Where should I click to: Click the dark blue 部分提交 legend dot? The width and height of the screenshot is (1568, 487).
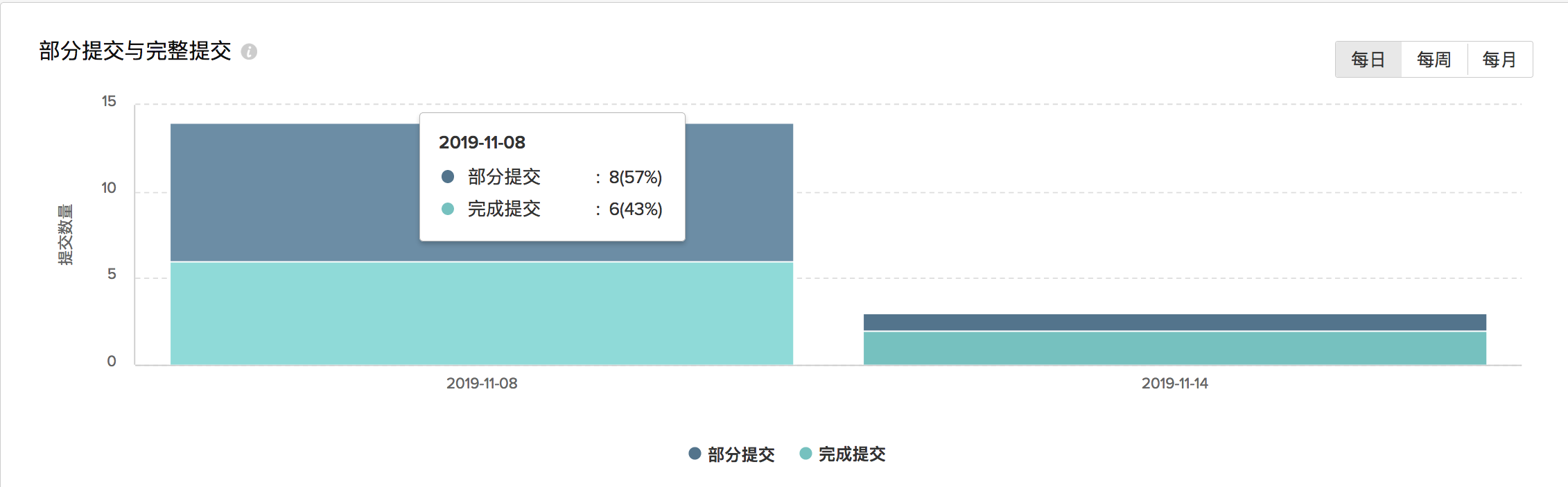point(695,454)
